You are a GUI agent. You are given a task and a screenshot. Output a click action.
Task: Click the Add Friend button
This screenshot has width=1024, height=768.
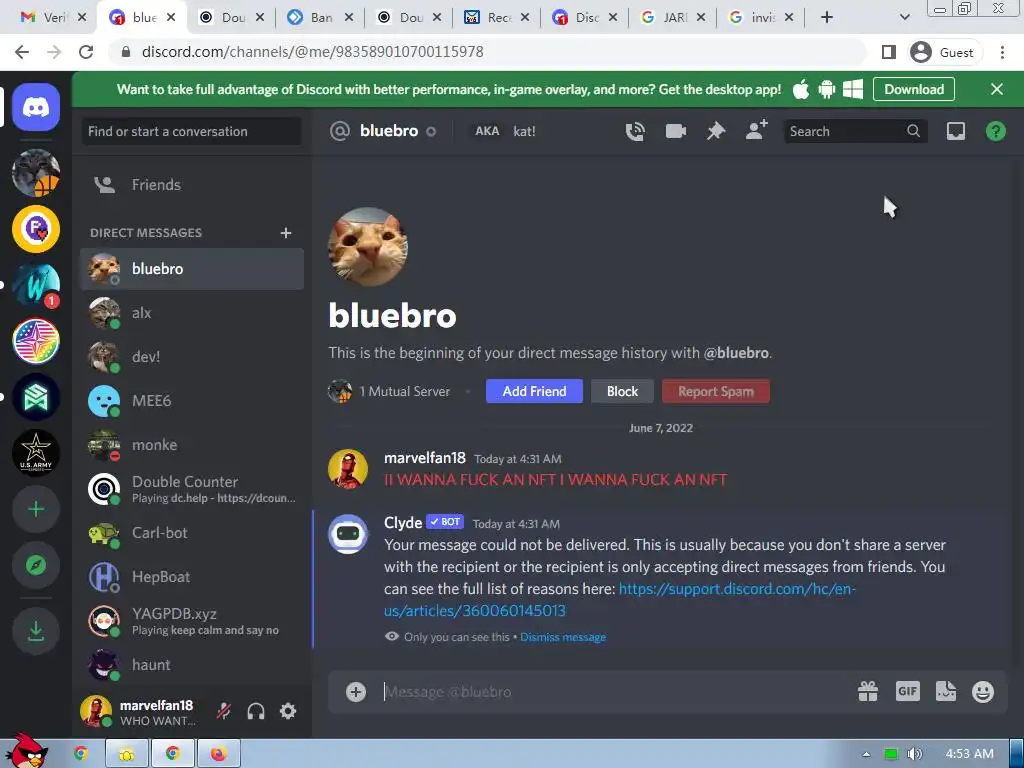(534, 391)
